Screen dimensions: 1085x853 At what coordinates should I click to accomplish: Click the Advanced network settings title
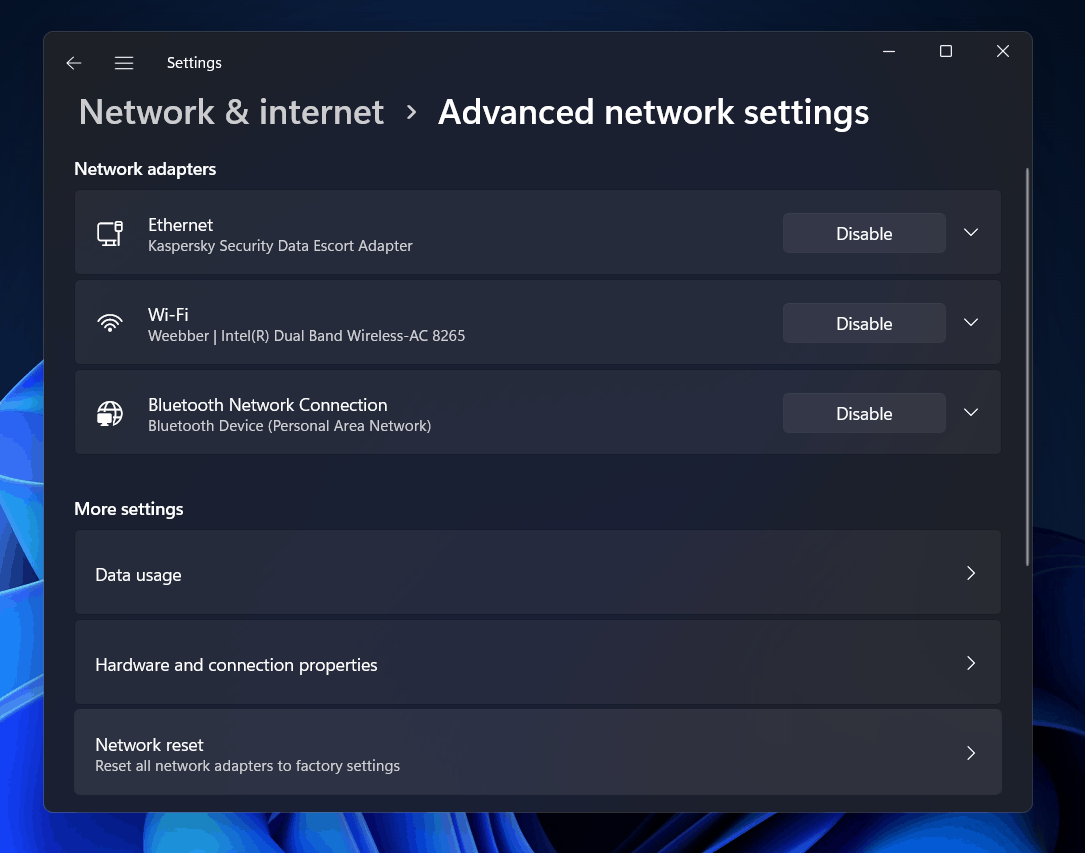pos(653,112)
